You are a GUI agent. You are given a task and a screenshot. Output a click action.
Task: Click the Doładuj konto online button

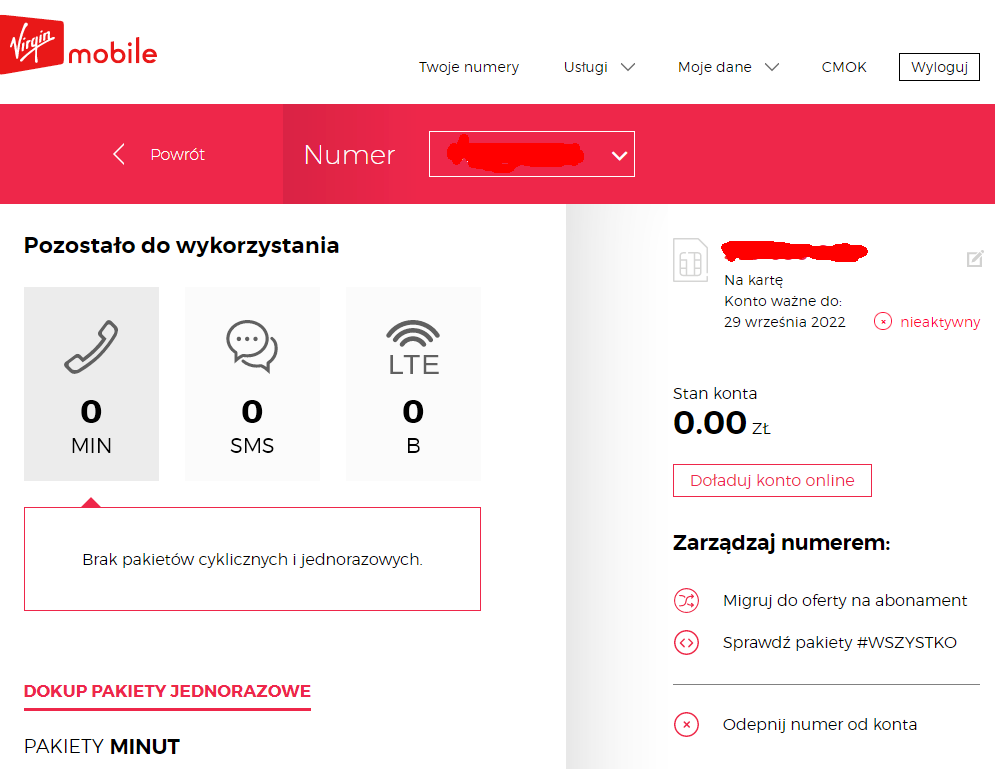click(x=772, y=480)
